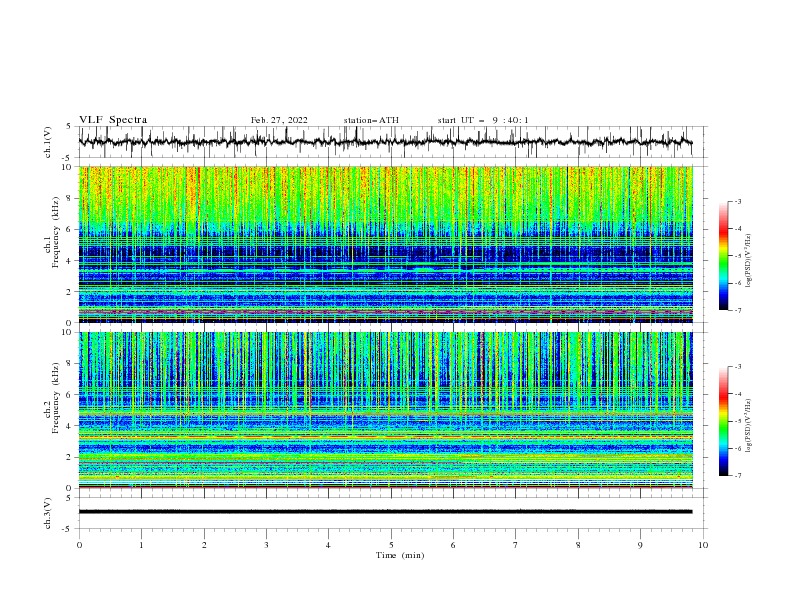Viewport: 792px width, 612px height.
Task: Click the 'VLF Spectra' title text
Action: tap(113, 120)
